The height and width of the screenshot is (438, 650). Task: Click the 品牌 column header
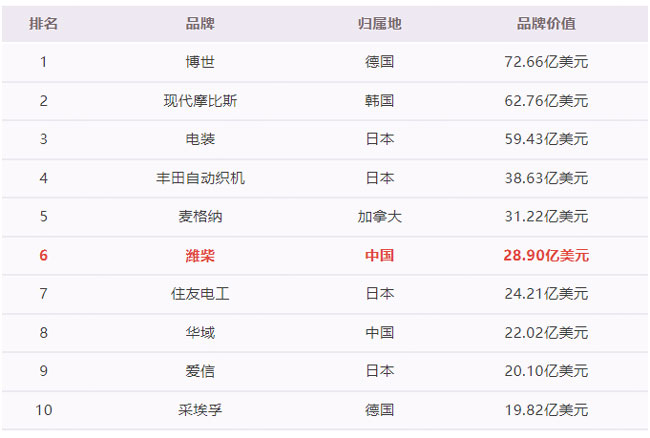coord(200,23)
